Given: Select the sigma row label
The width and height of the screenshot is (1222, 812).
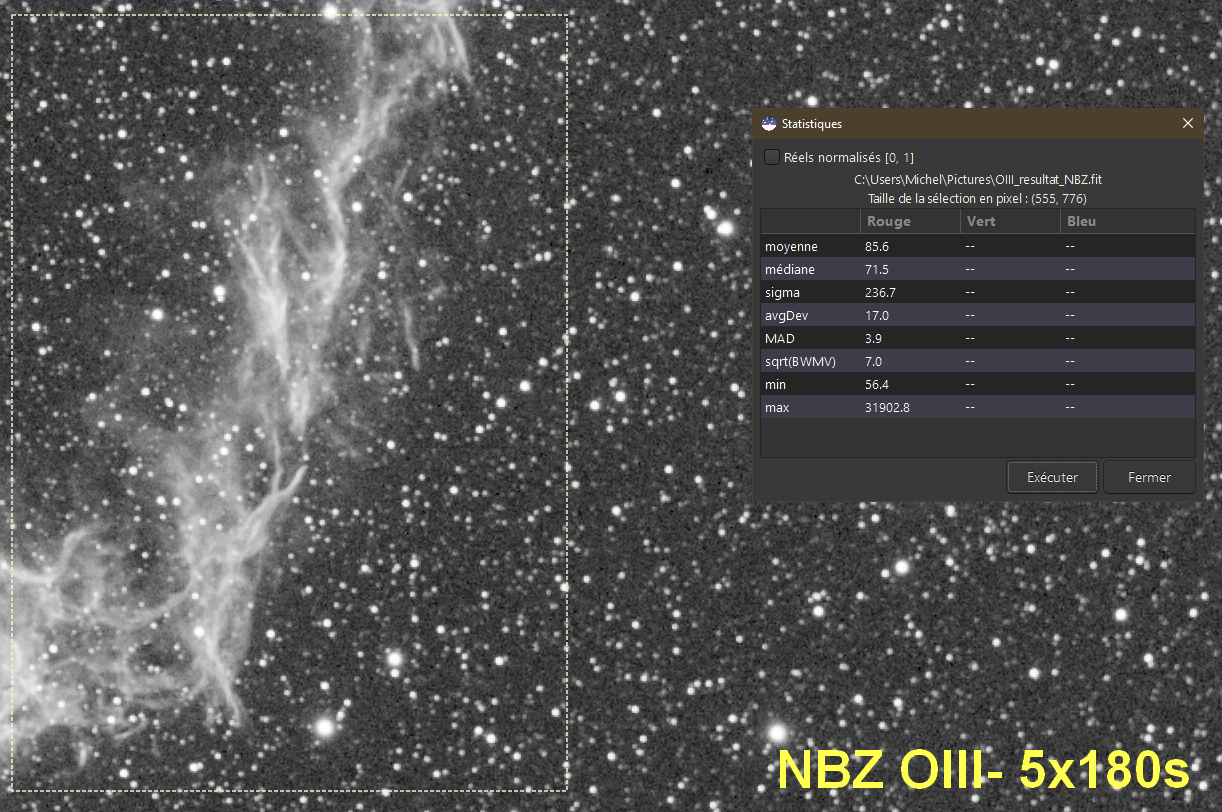Looking at the screenshot, I should (782, 292).
